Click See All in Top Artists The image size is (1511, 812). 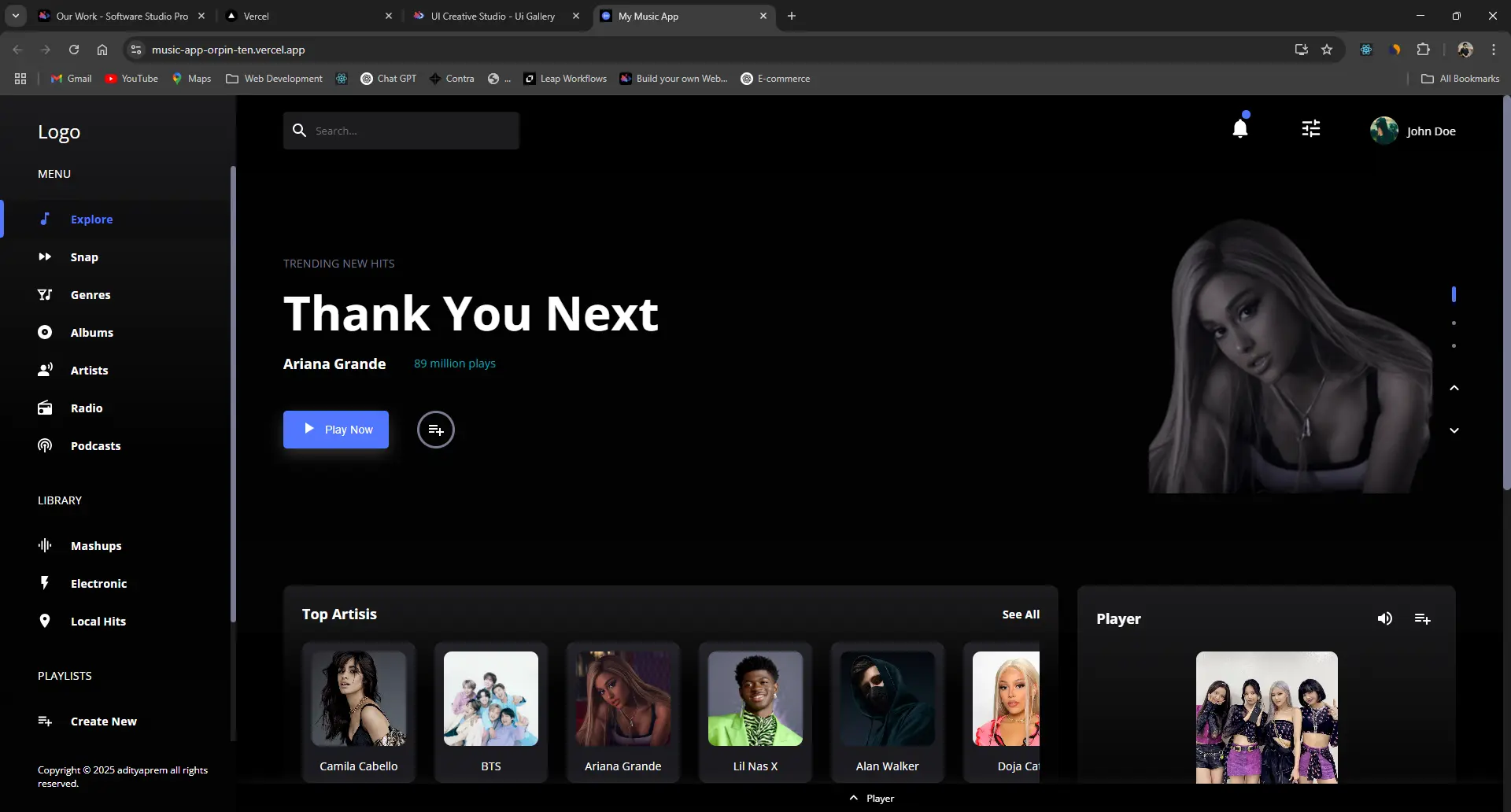pos(1021,614)
